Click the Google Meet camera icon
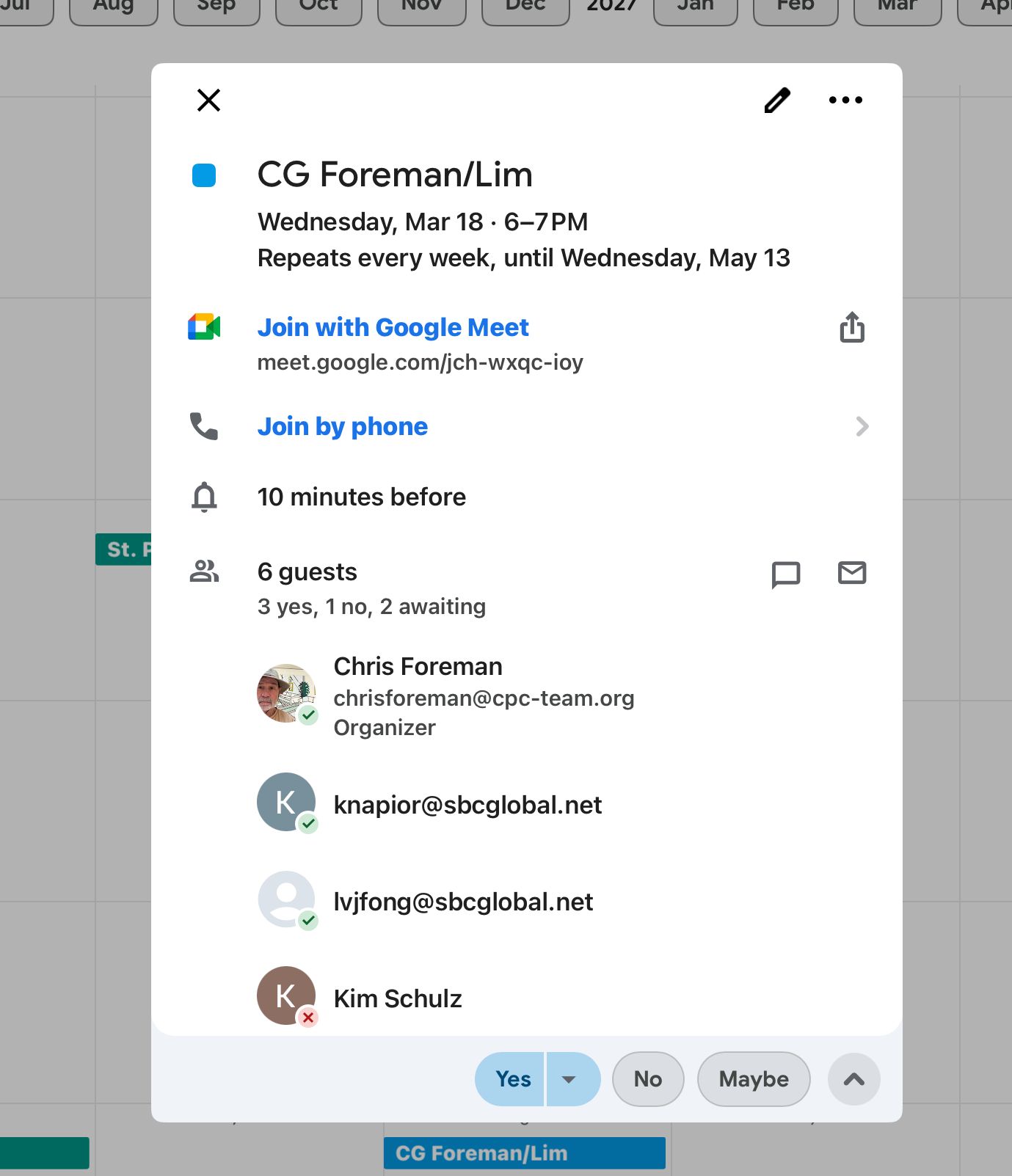 pos(204,327)
